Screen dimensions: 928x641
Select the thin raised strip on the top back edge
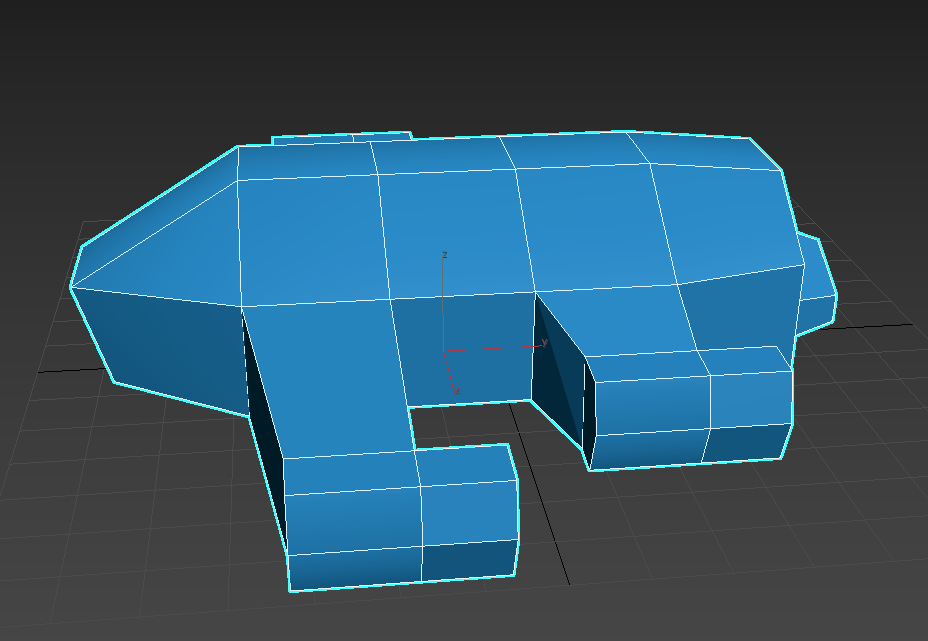[x=340, y=138]
